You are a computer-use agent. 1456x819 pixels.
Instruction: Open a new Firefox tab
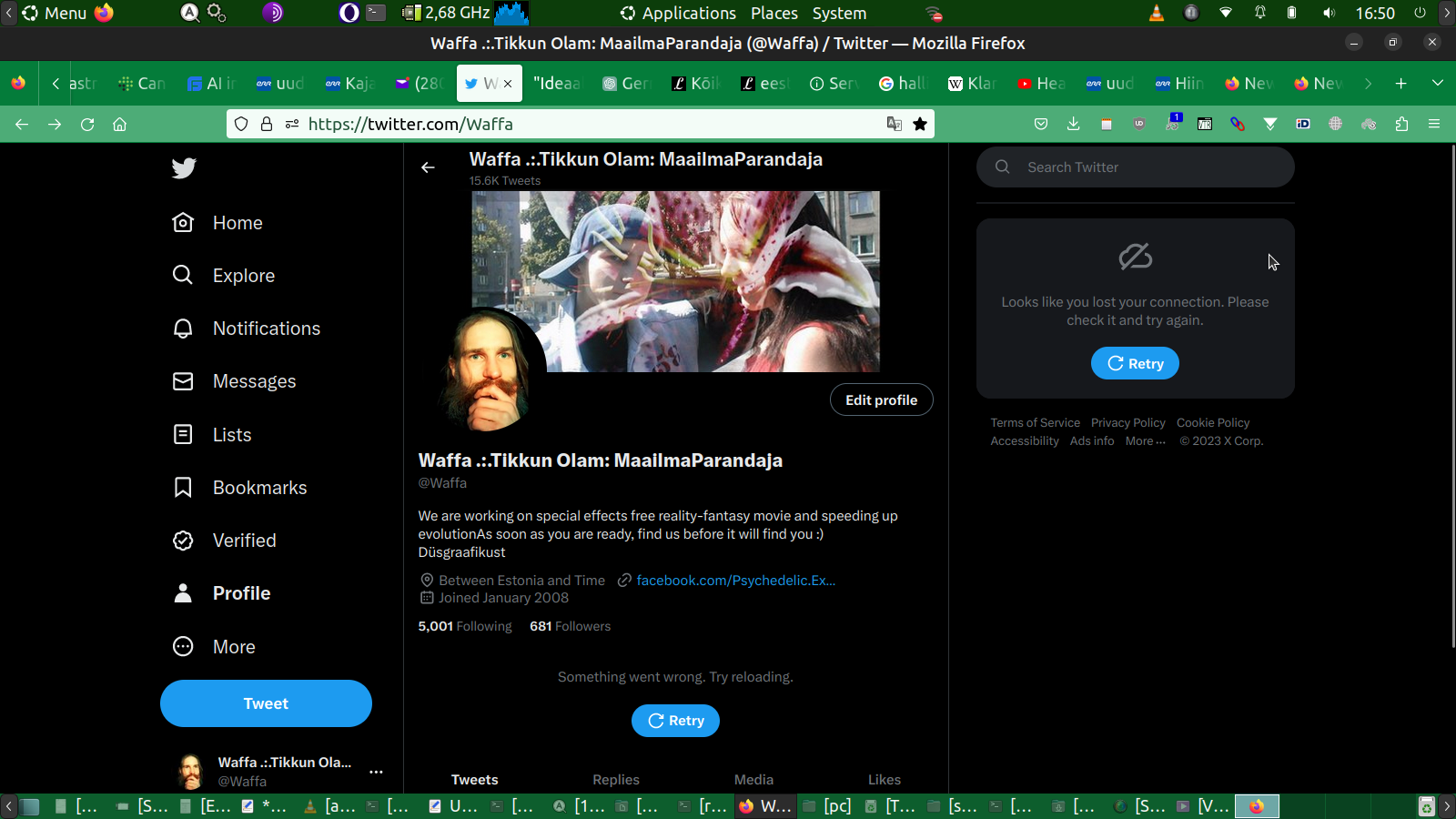(x=1401, y=83)
